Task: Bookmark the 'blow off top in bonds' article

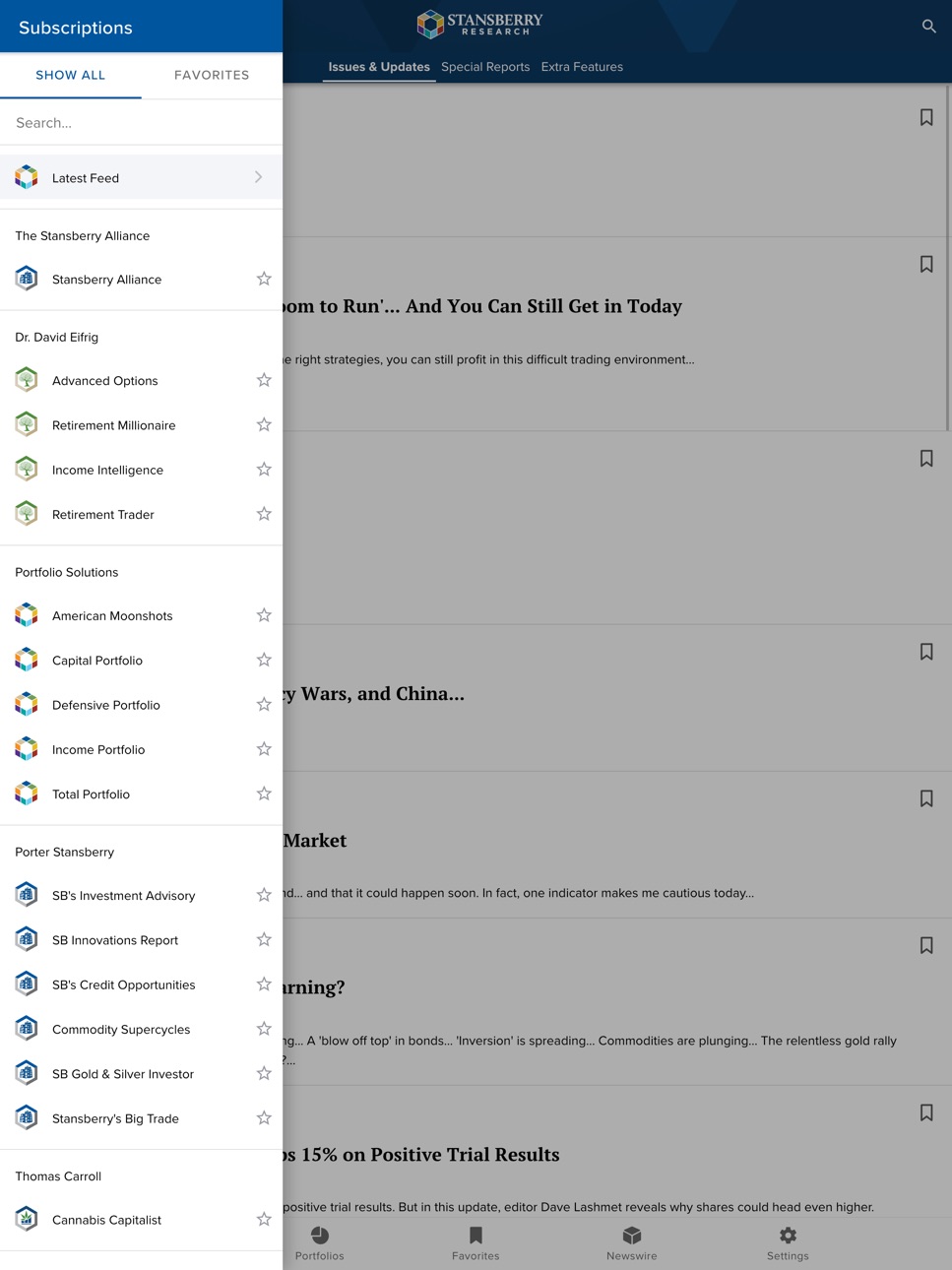Action: pyautogui.click(x=926, y=945)
